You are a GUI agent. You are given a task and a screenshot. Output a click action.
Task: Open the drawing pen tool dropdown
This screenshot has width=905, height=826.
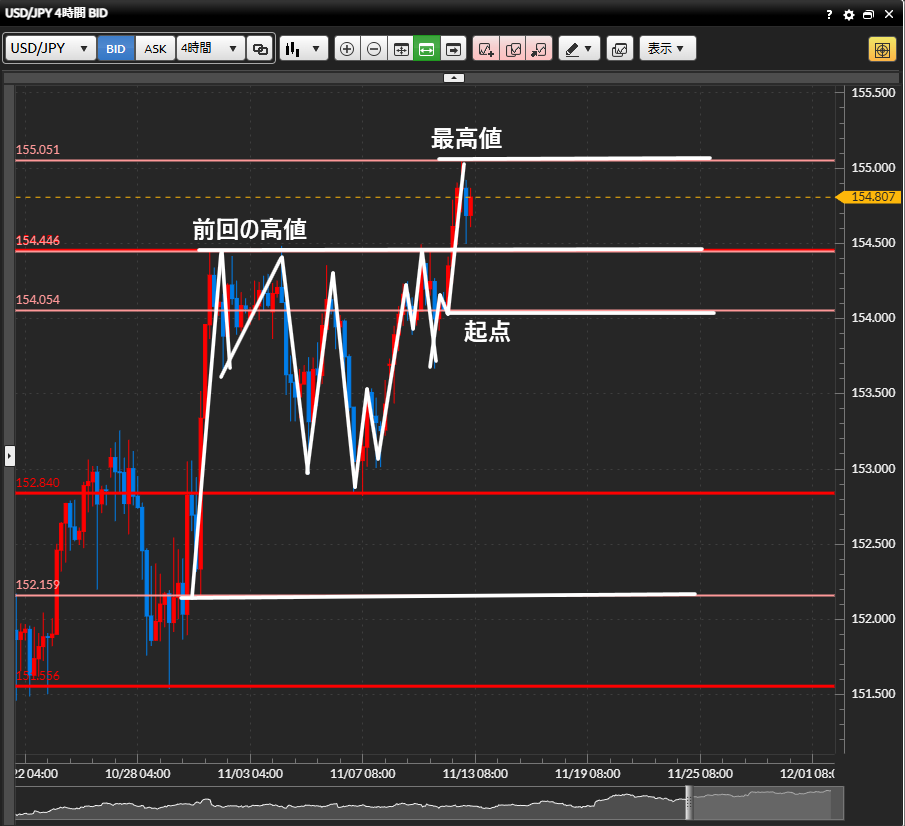pos(578,49)
